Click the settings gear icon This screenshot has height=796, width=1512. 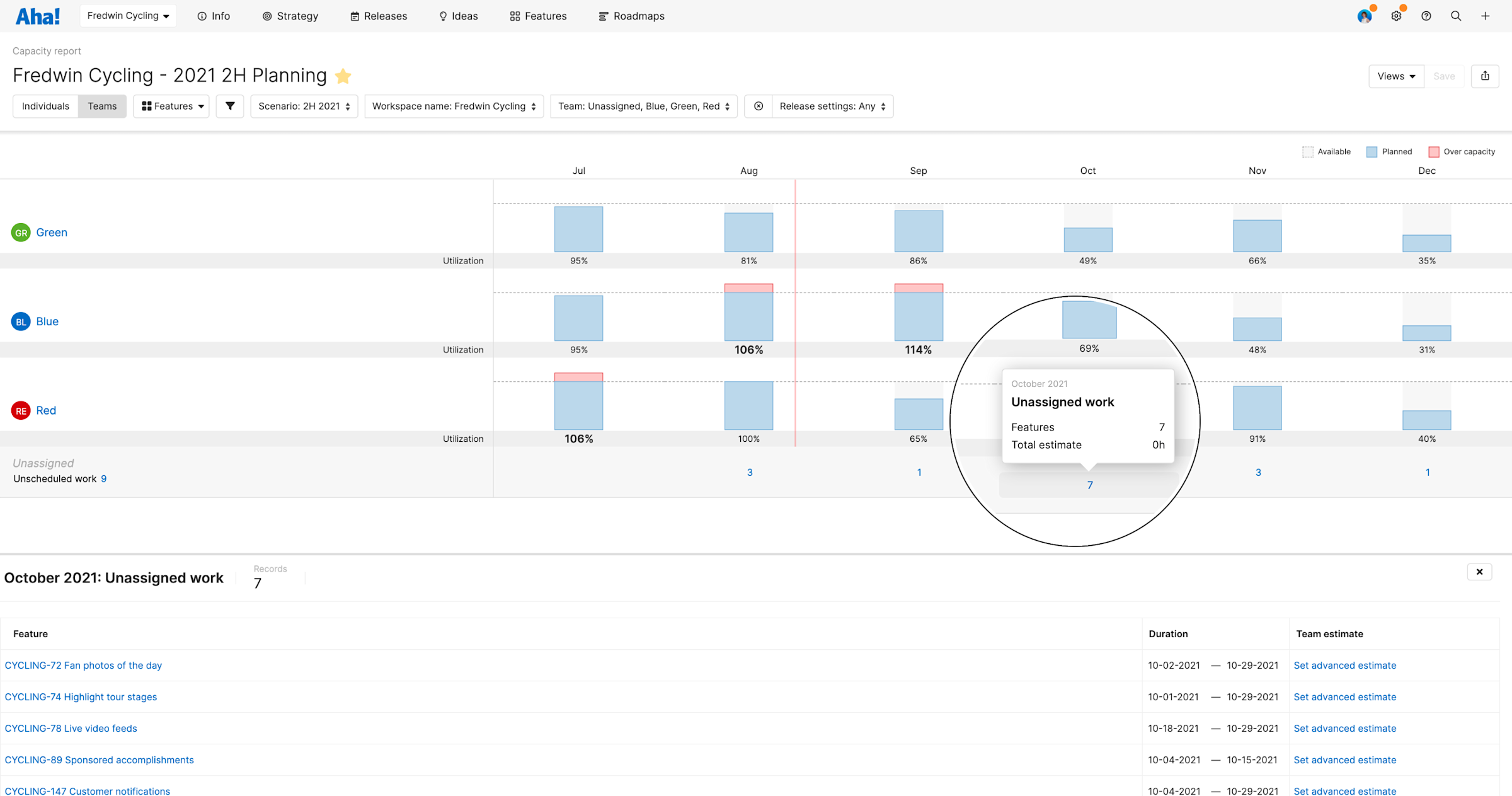click(1396, 16)
